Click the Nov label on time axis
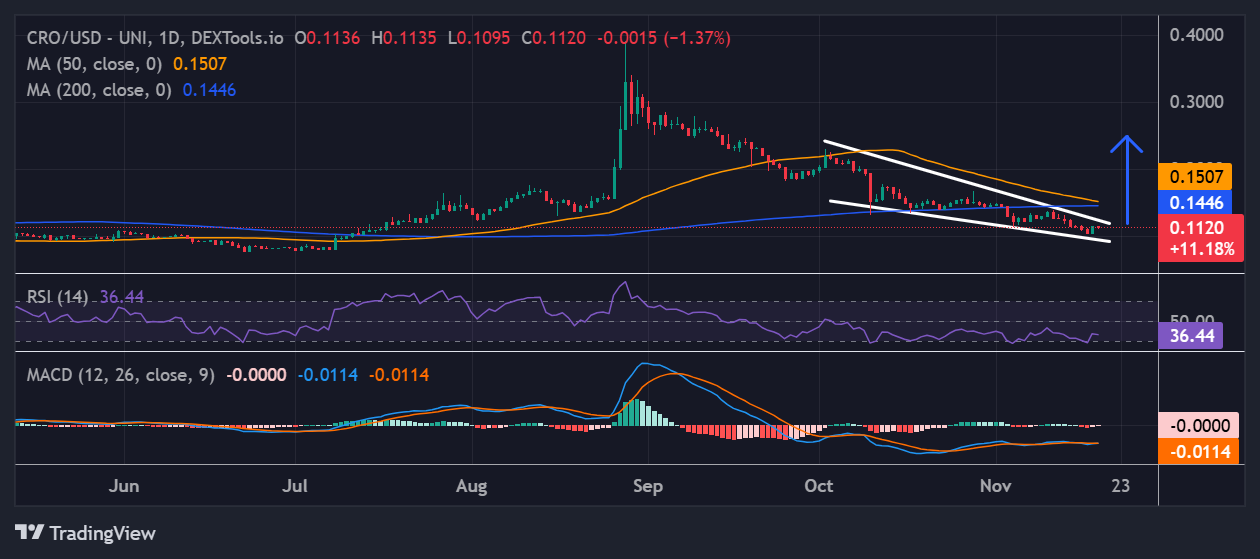Image resolution: width=1260 pixels, height=559 pixels. 995,486
